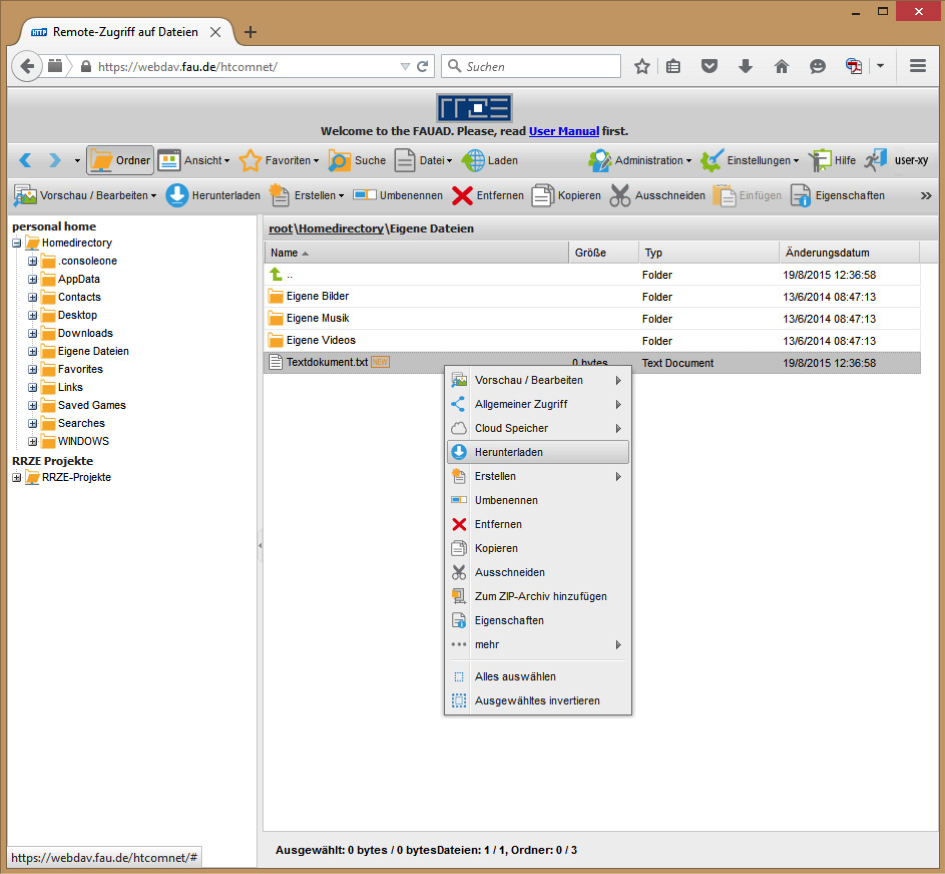Image resolution: width=945 pixels, height=874 pixels.
Task: Toggle the Ordner folder tree panel
Action: pyautogui.click(x=120, y=160)
